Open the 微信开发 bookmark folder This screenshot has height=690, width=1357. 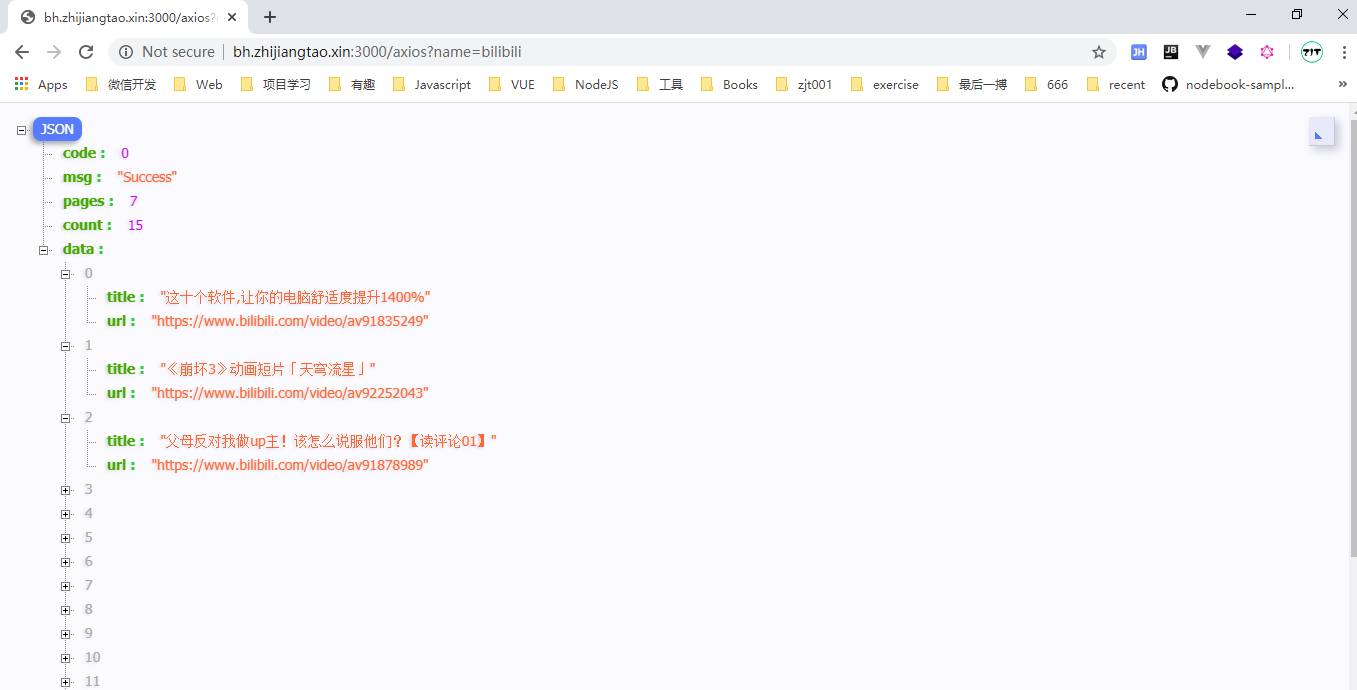[x=121, y=85]
